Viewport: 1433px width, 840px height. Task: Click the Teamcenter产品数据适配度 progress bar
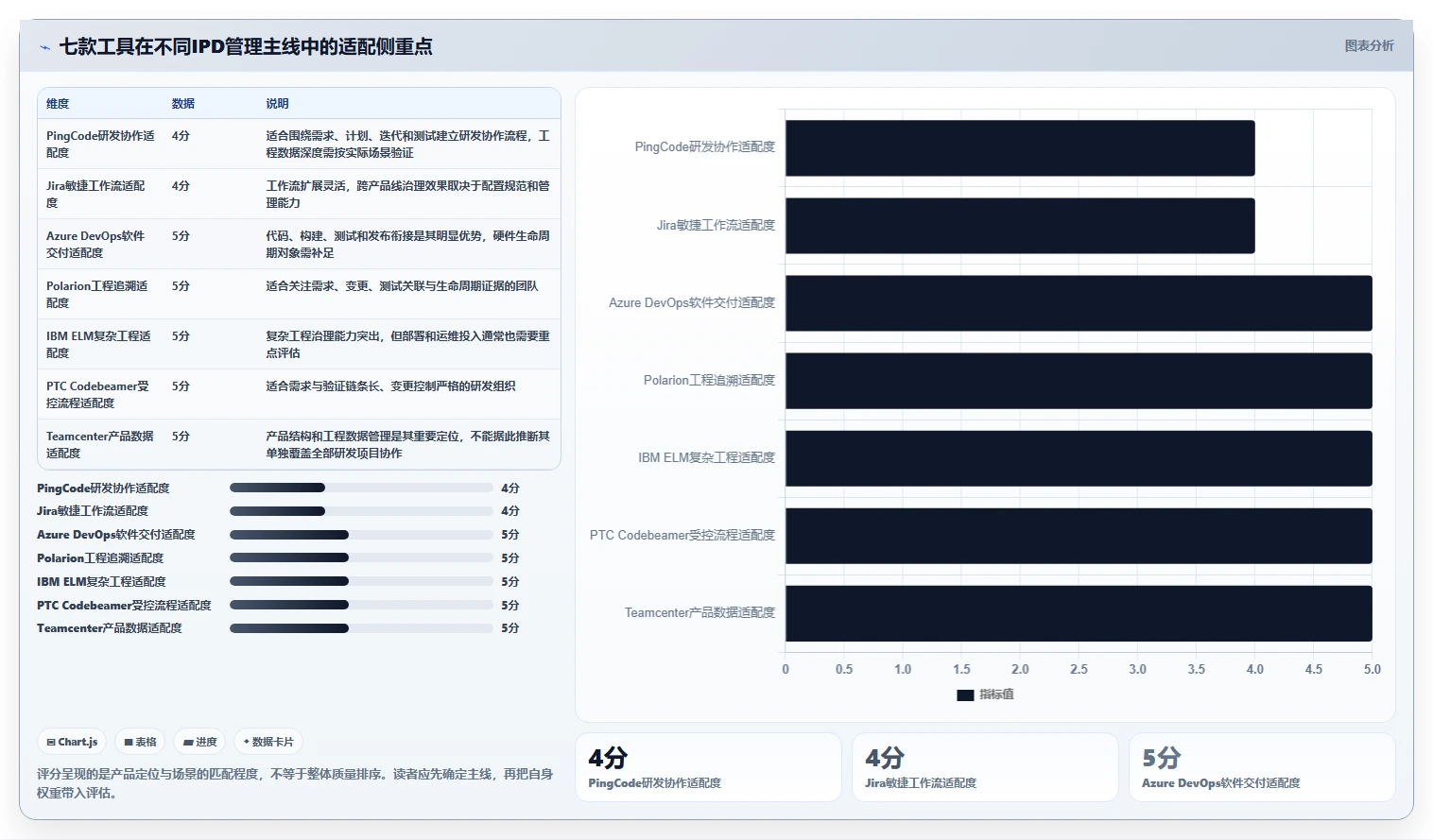(361, 627)
